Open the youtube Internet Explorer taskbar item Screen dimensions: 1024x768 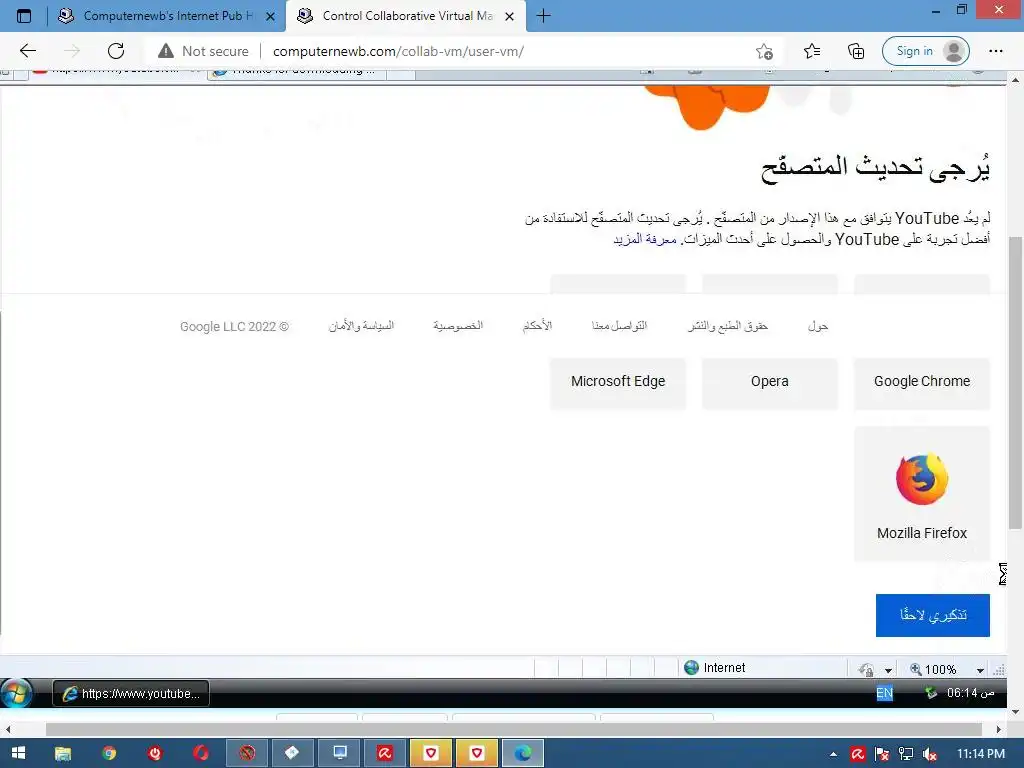pyautogui.click(x=131, y=694)
